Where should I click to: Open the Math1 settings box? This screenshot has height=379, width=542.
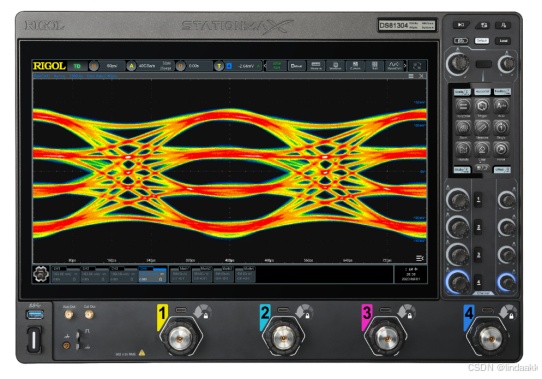(180, 275)
